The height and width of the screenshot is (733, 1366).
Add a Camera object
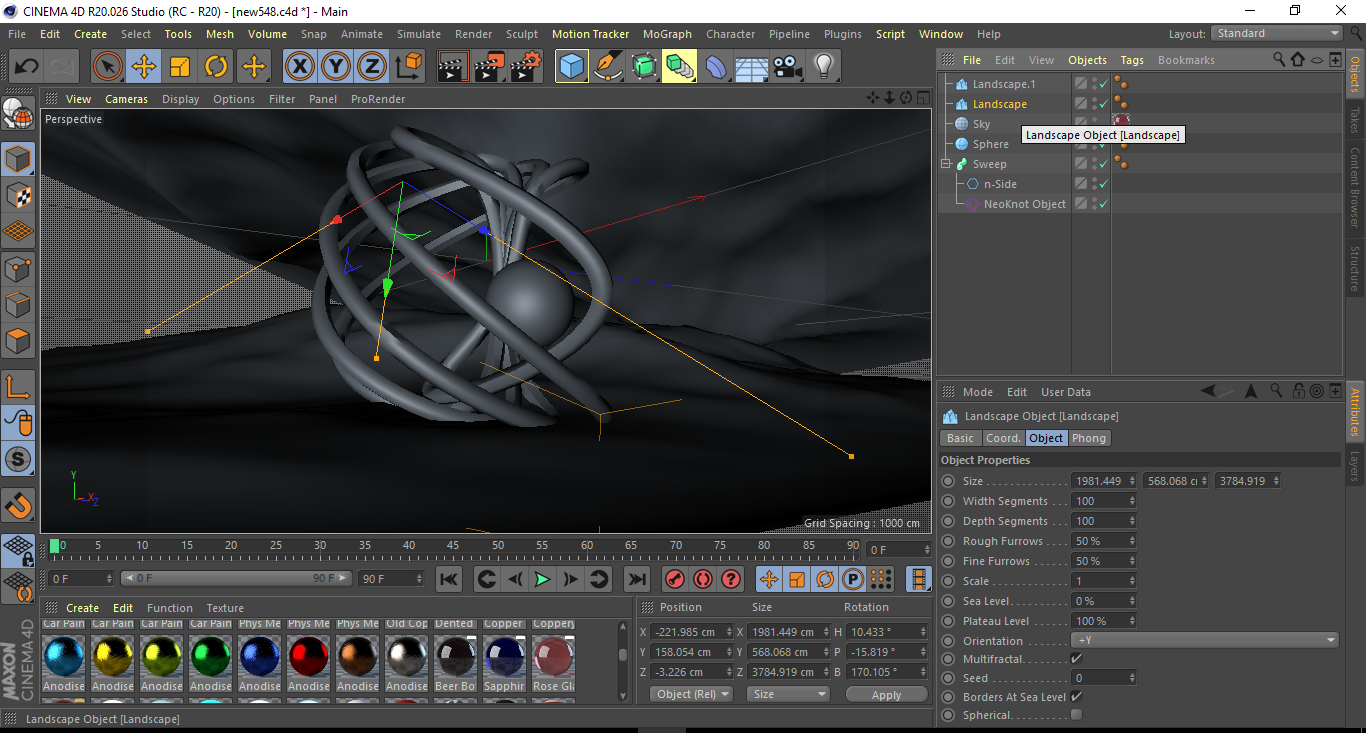(788, 67)
